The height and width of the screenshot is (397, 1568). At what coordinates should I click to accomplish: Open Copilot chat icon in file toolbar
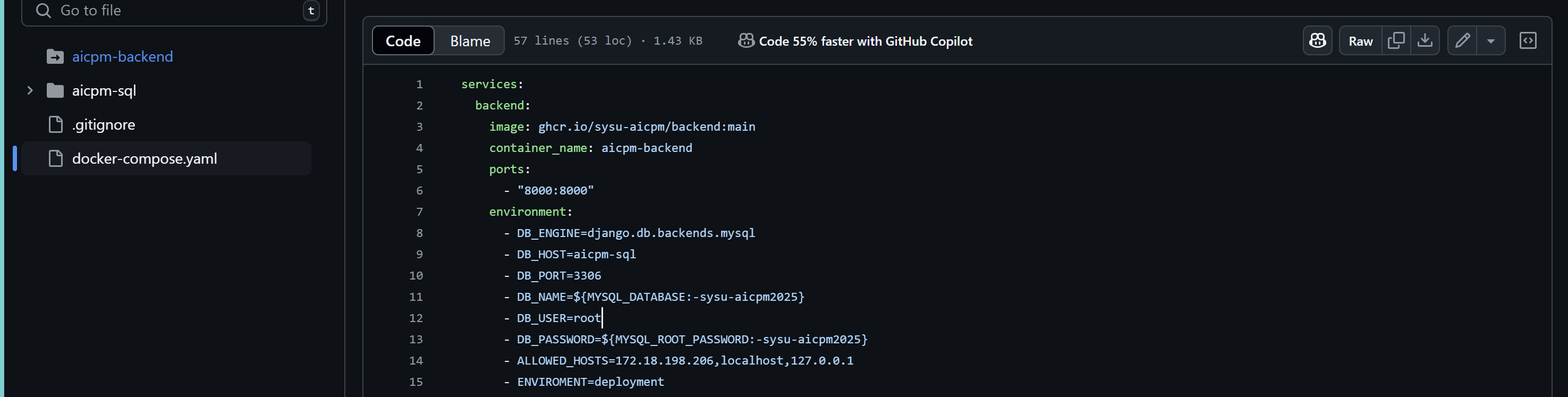(x=1317, y=41)
